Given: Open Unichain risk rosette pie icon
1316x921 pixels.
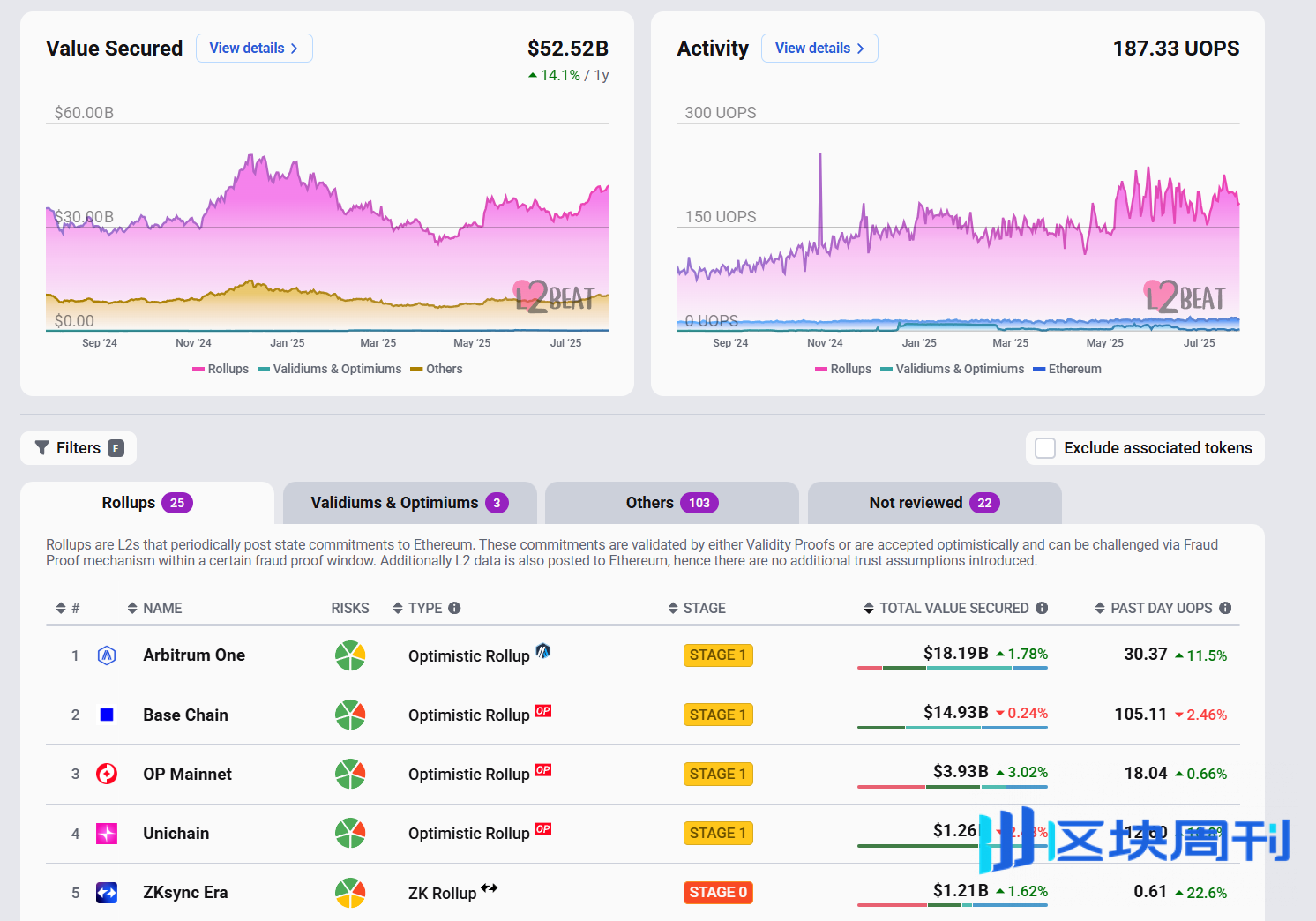Looking at the screenshot, I should (350, 833).
